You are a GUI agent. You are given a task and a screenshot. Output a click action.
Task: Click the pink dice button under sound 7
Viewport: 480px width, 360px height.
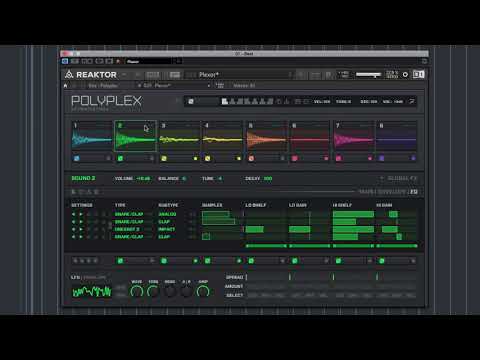click(x=338, y=158)
